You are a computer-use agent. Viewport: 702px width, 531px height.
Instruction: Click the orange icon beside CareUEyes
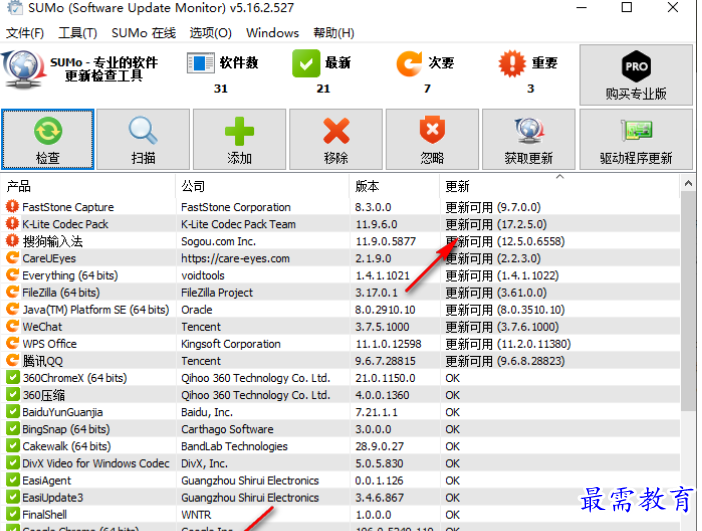[x=12, y=258]
